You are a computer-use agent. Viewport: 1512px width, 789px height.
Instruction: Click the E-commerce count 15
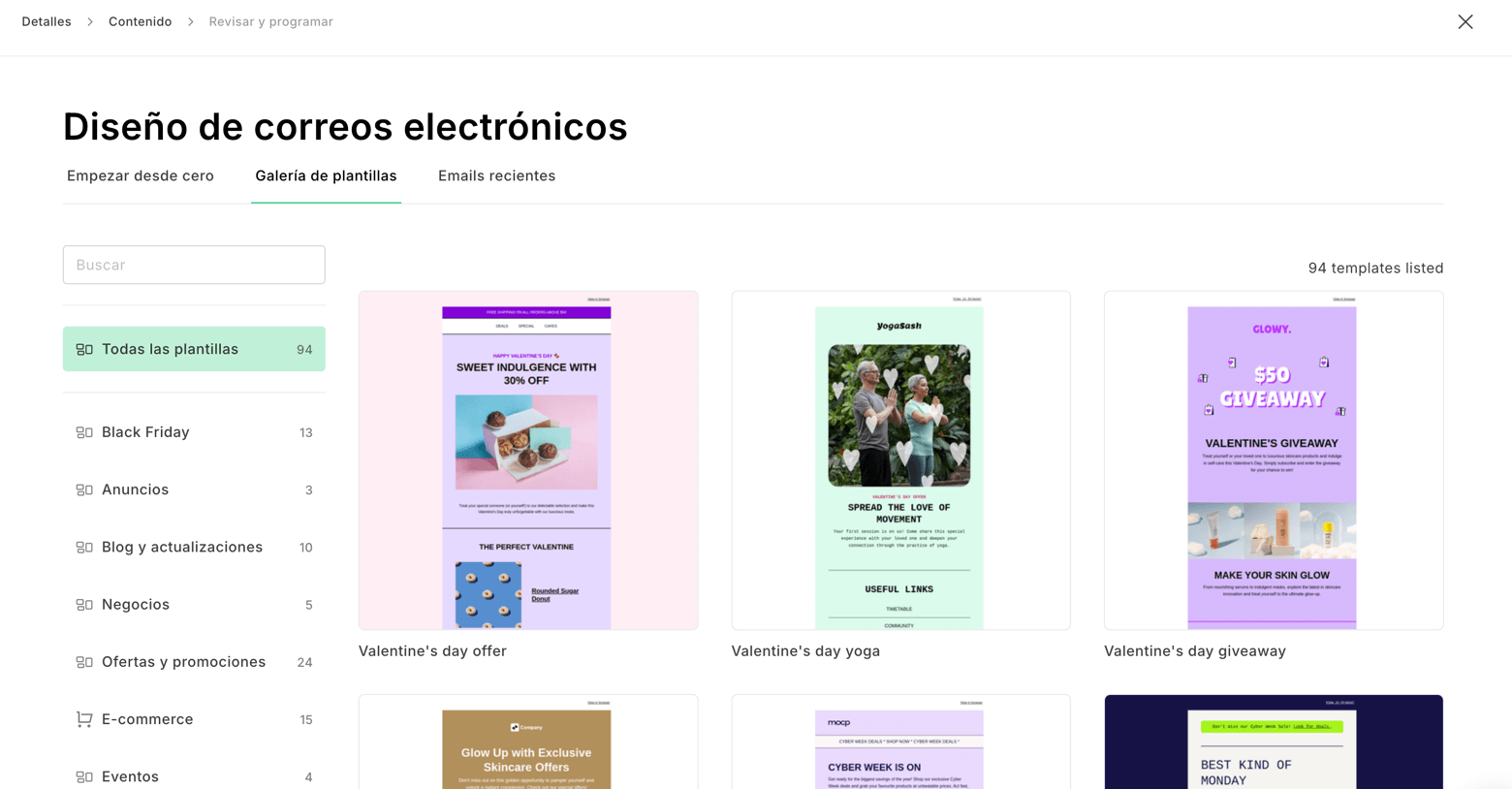[305, 719]
